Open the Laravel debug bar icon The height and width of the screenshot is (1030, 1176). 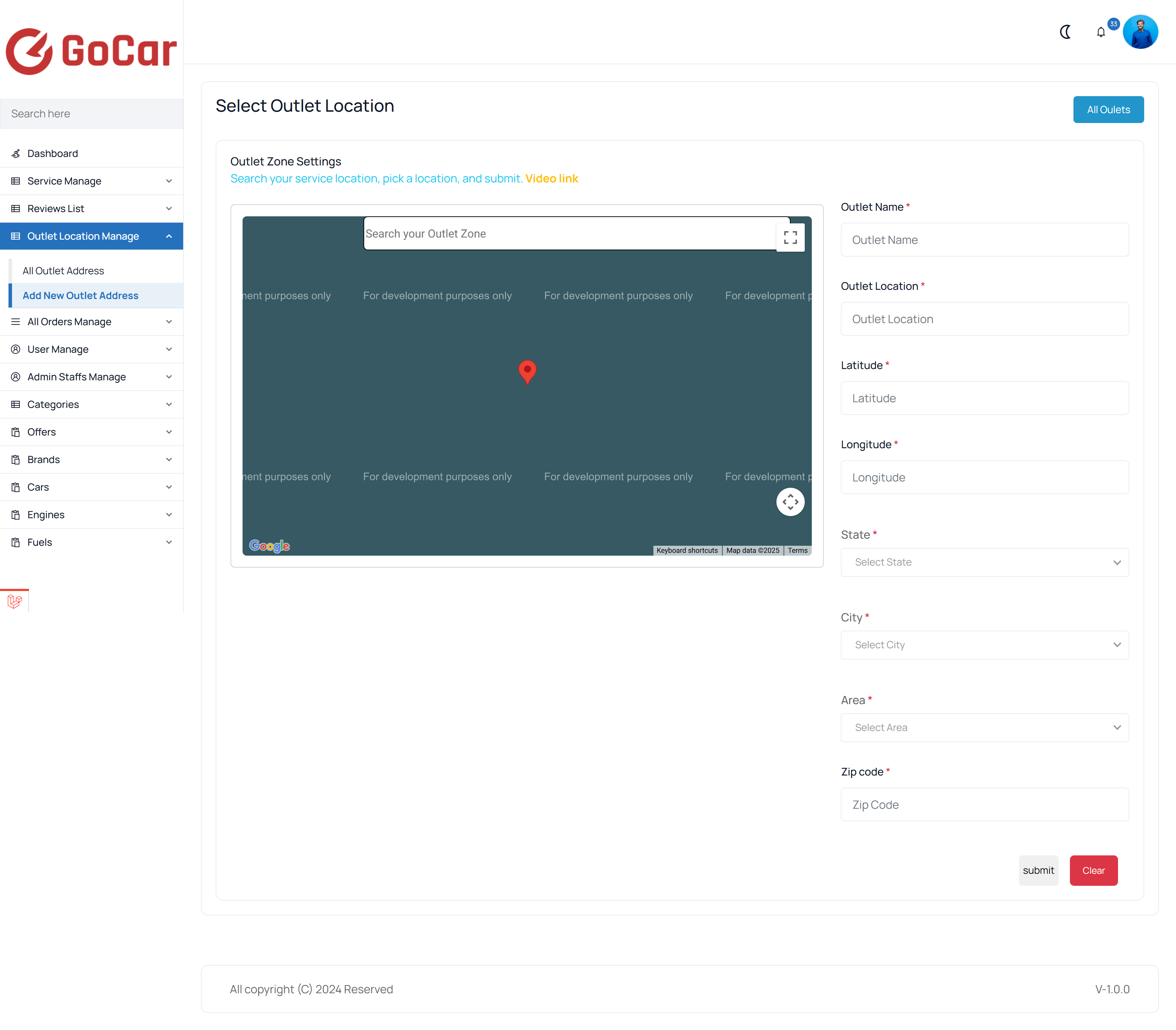coord(14,601)
